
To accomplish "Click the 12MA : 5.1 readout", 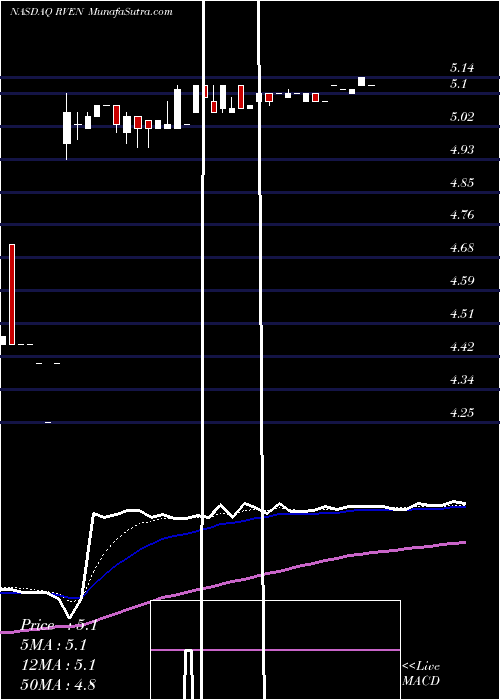I will pyautogui.click(x=57, y=665).
